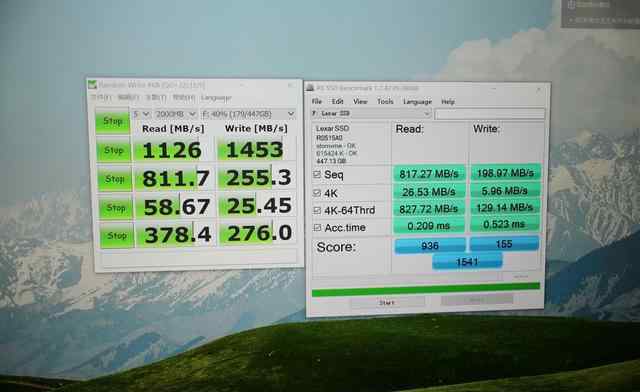Click the Stop button beside 1126 read result
Viewport: 640px width, 392px height.
tap(113, 151)
